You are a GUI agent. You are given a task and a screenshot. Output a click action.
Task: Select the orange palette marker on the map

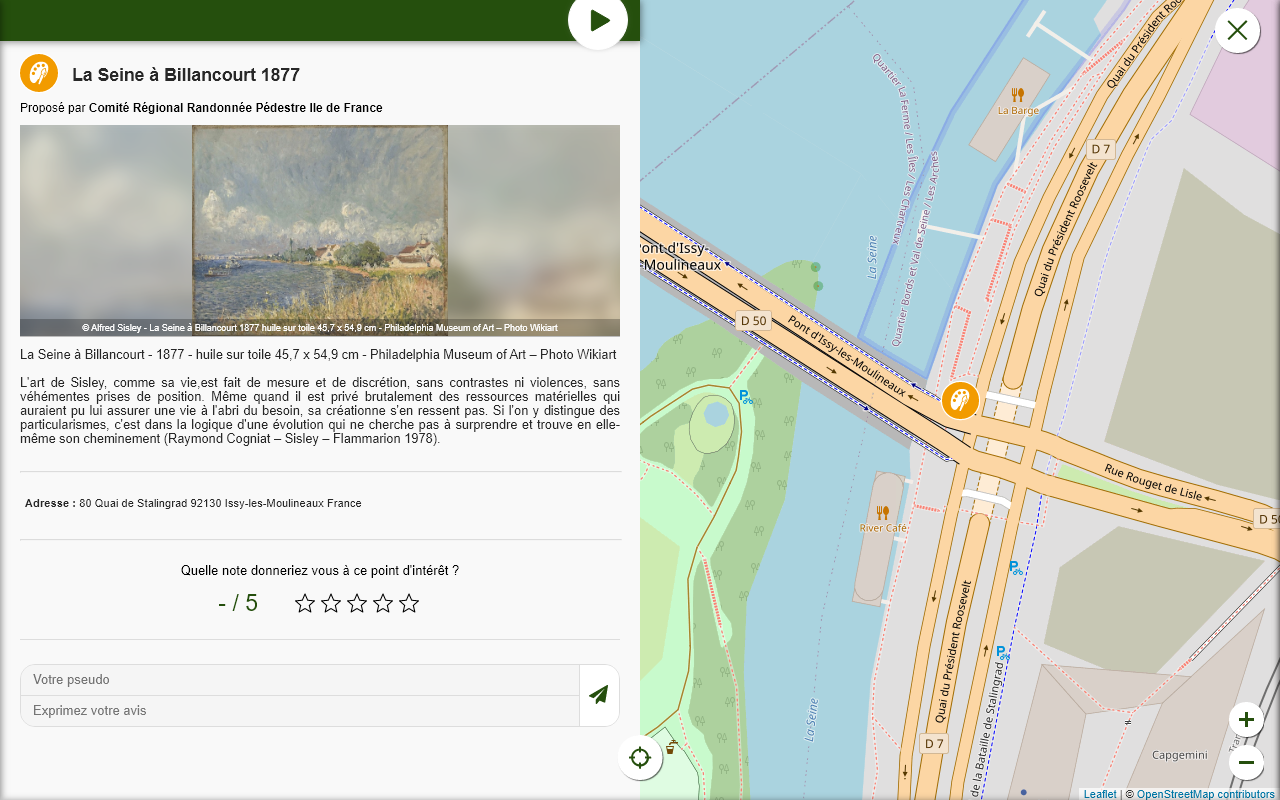coord(960,401)
